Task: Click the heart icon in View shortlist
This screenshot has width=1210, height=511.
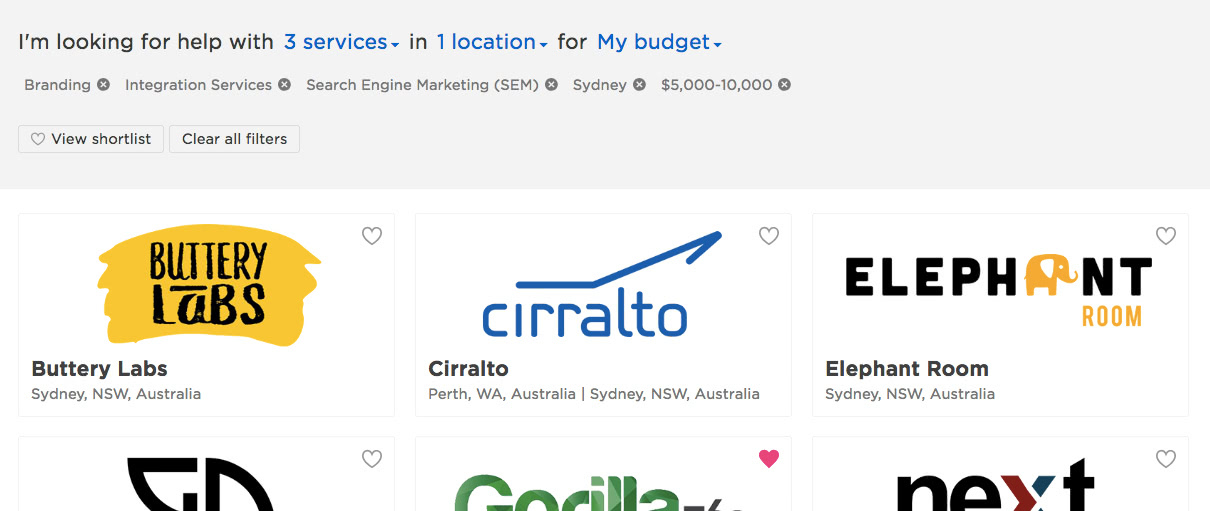Action: 38,139
